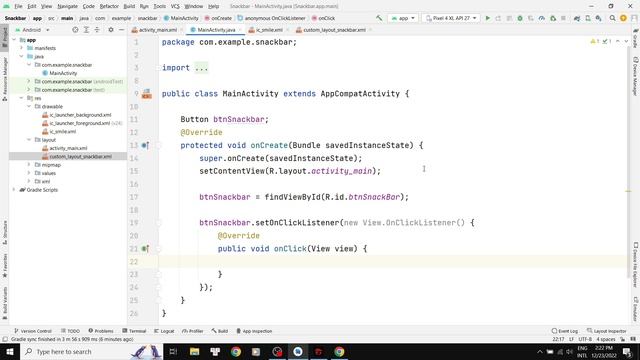Toggle the Emulator side tab
Screen dimensions: 640x360
[636, 309]
